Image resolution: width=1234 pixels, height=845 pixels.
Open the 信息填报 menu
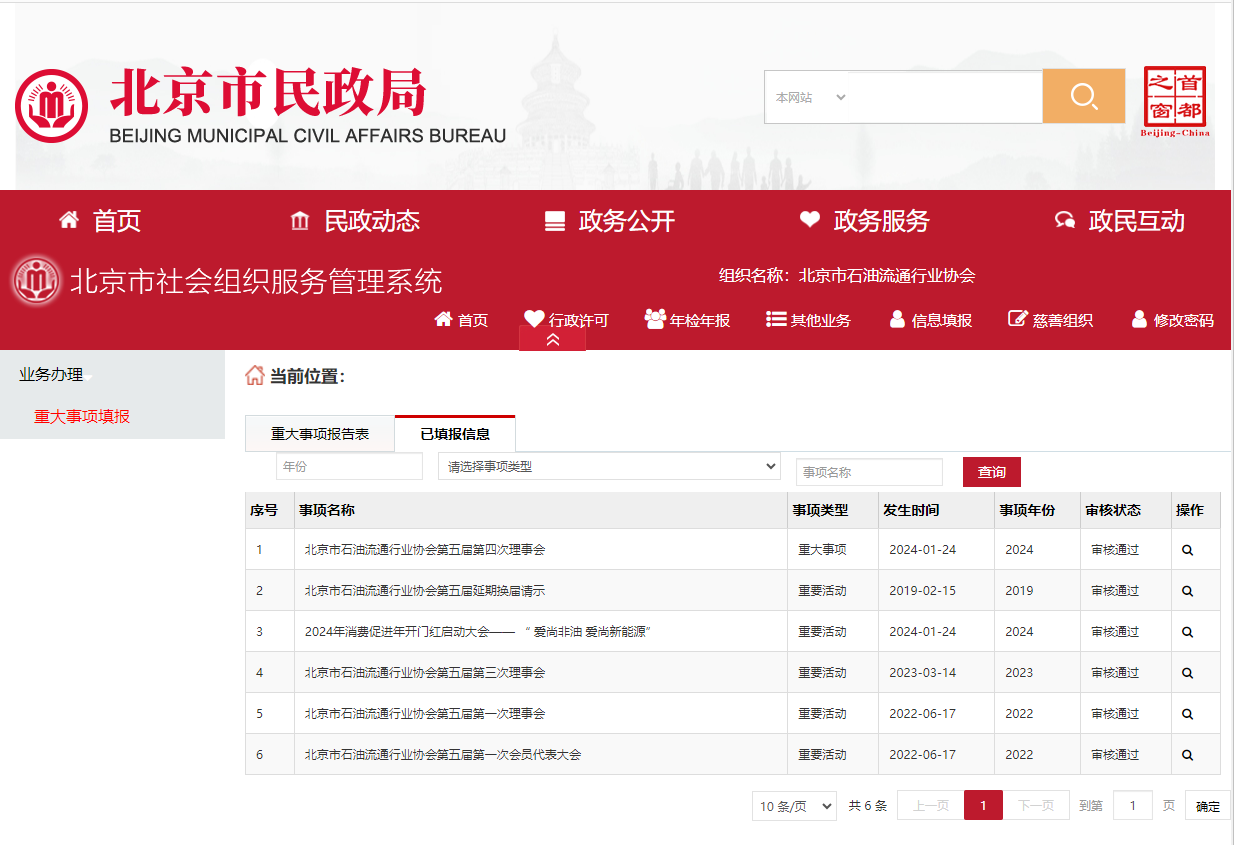tap(931, 320)
